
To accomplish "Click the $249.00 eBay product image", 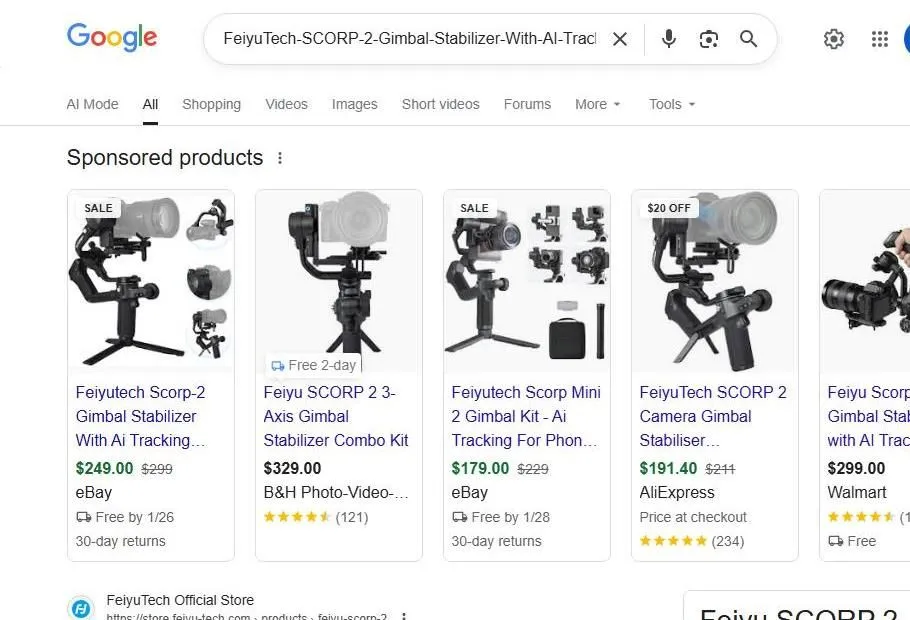I will (151, 281).
